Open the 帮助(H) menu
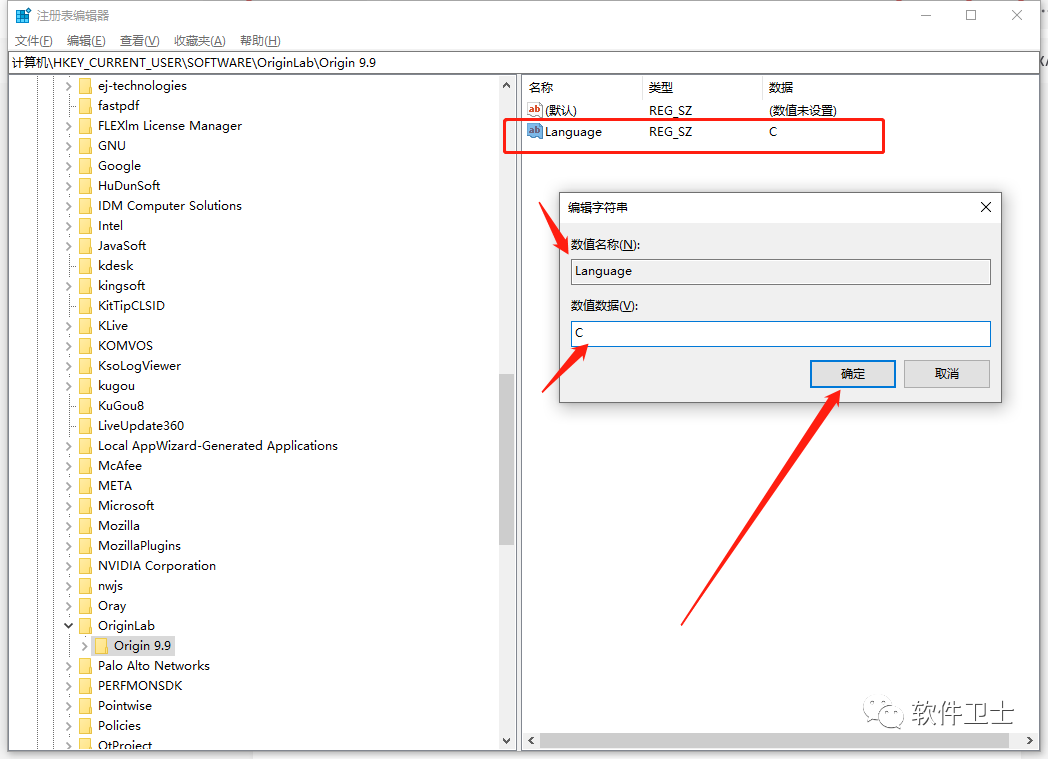This screenshot has width=1048, height=759. [x=260, y=41]
